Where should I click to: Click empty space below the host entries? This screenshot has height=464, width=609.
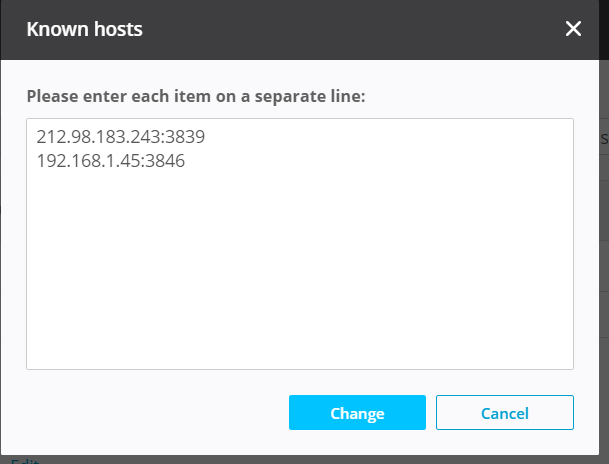(299, 280)
